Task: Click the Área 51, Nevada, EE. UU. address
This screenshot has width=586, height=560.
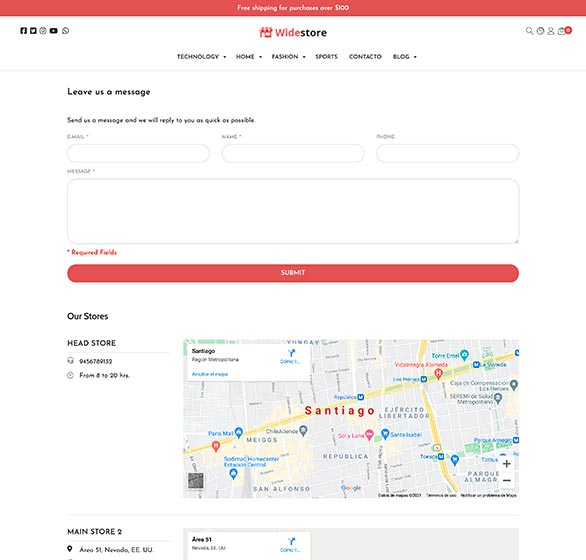Action: [116, 550]
